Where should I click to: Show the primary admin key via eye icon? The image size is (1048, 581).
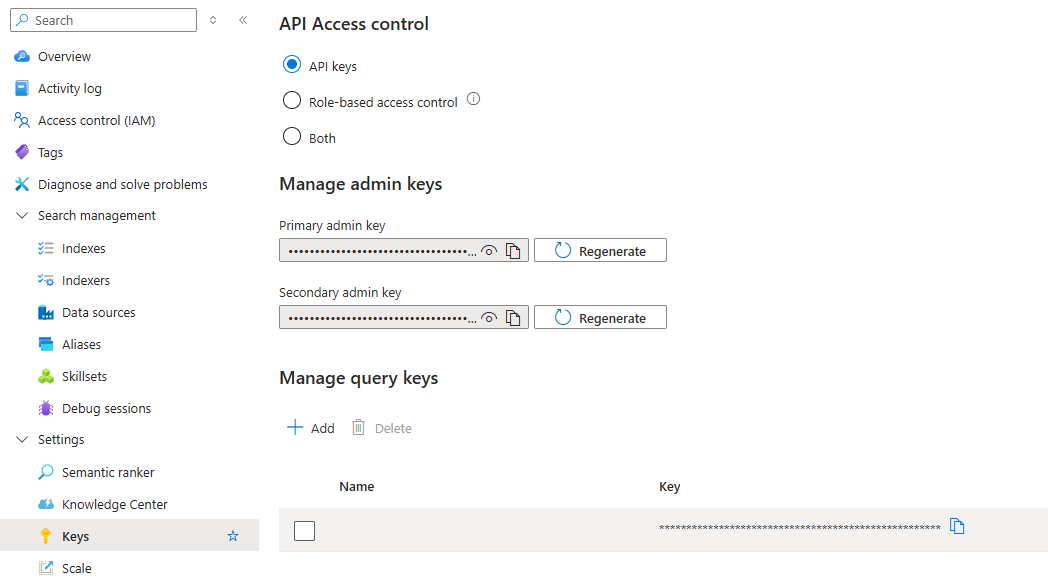(x=489, y=251)
